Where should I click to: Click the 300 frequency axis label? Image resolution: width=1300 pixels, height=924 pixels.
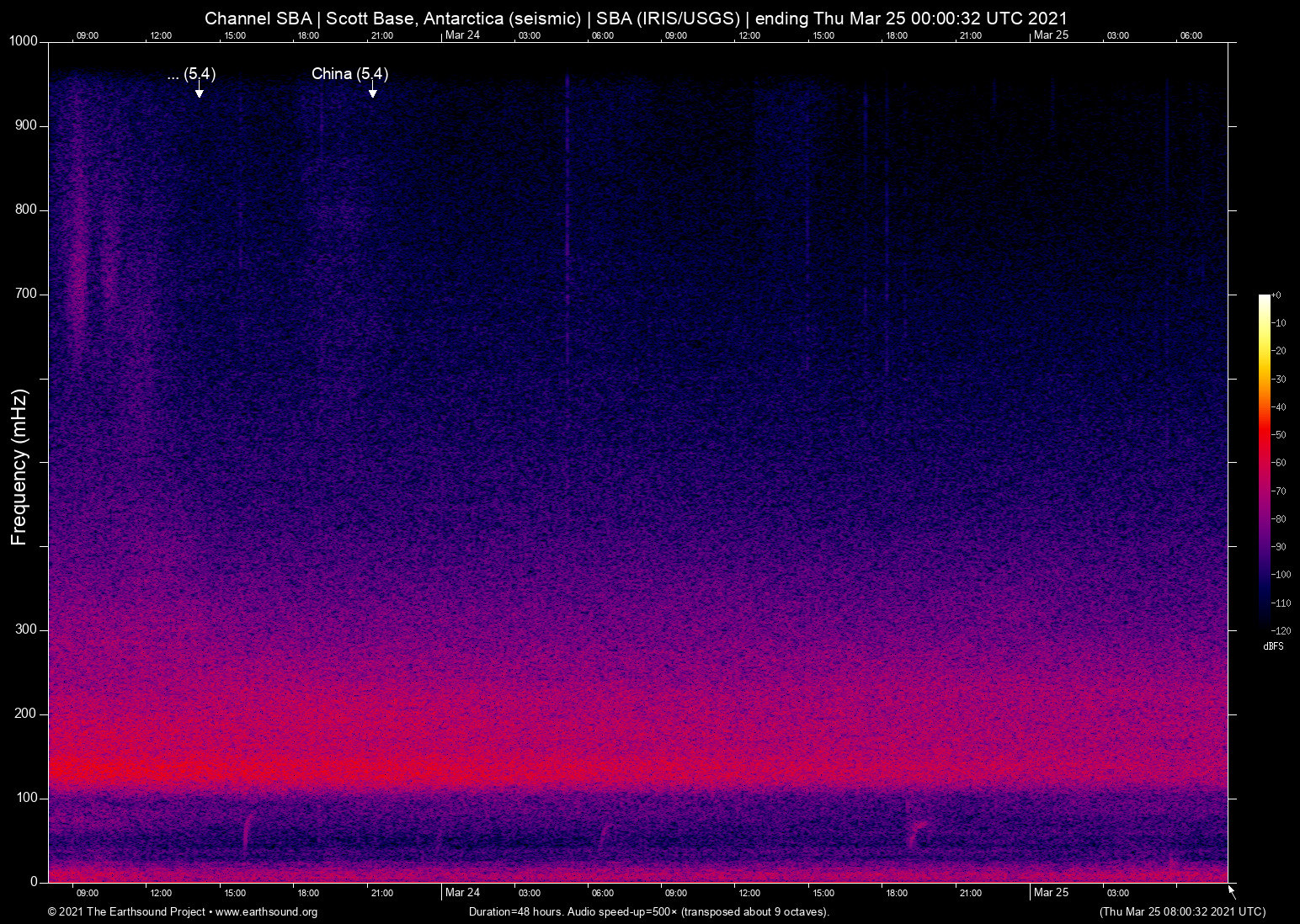pos(26,629)
